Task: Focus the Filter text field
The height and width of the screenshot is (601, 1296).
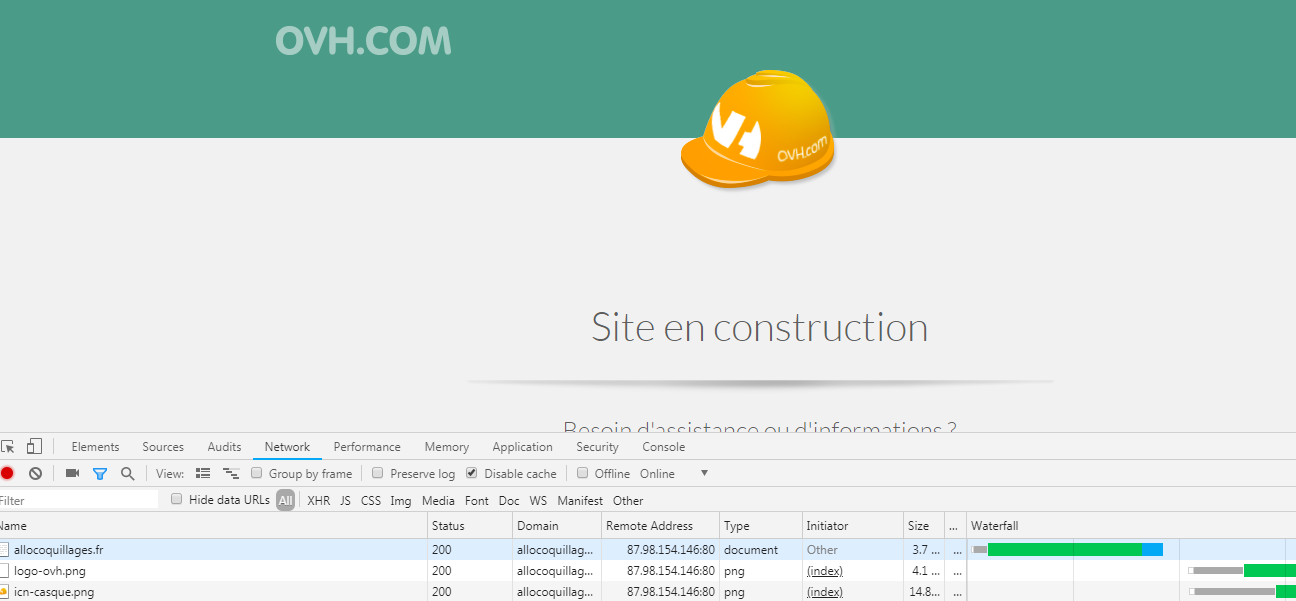Action: coord(79,500)
